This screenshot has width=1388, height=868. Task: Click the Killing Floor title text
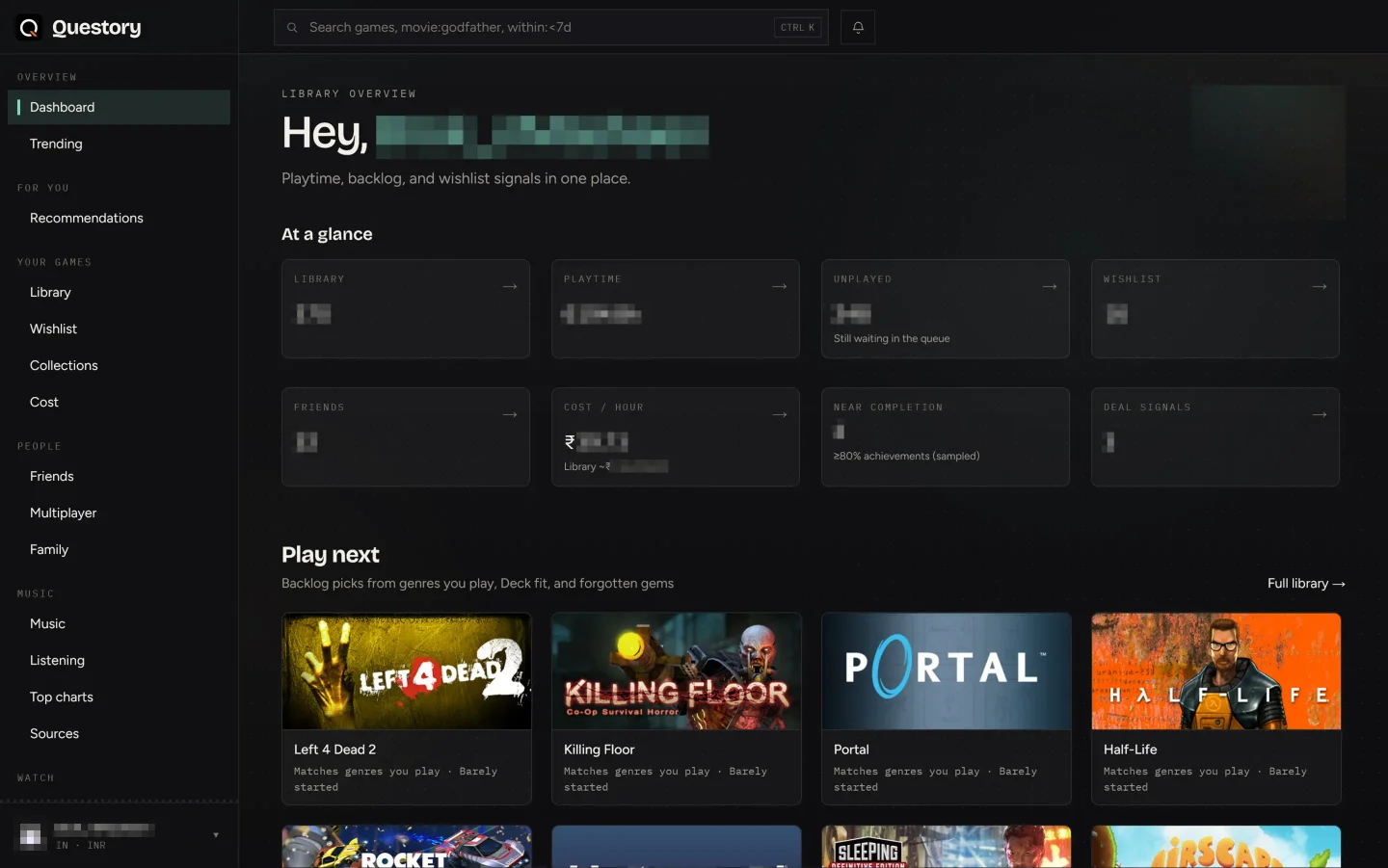tap(599, 750)
